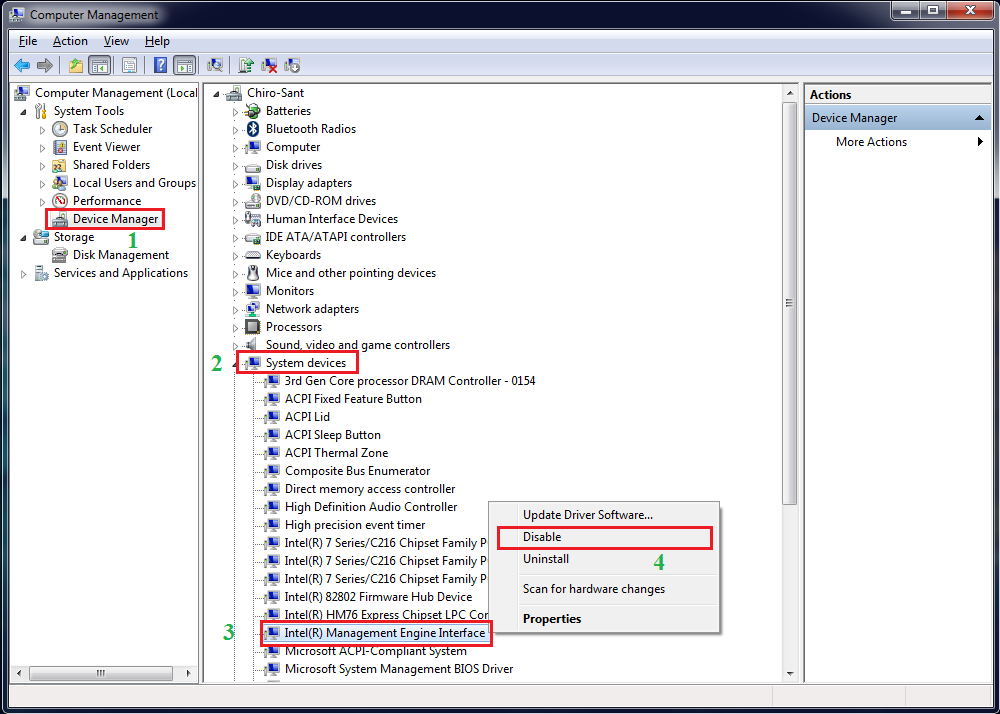The width and height of the screenshot is (1000, 714).
Task: Select Properties from the context menu
Action: [x=552, y=619]
